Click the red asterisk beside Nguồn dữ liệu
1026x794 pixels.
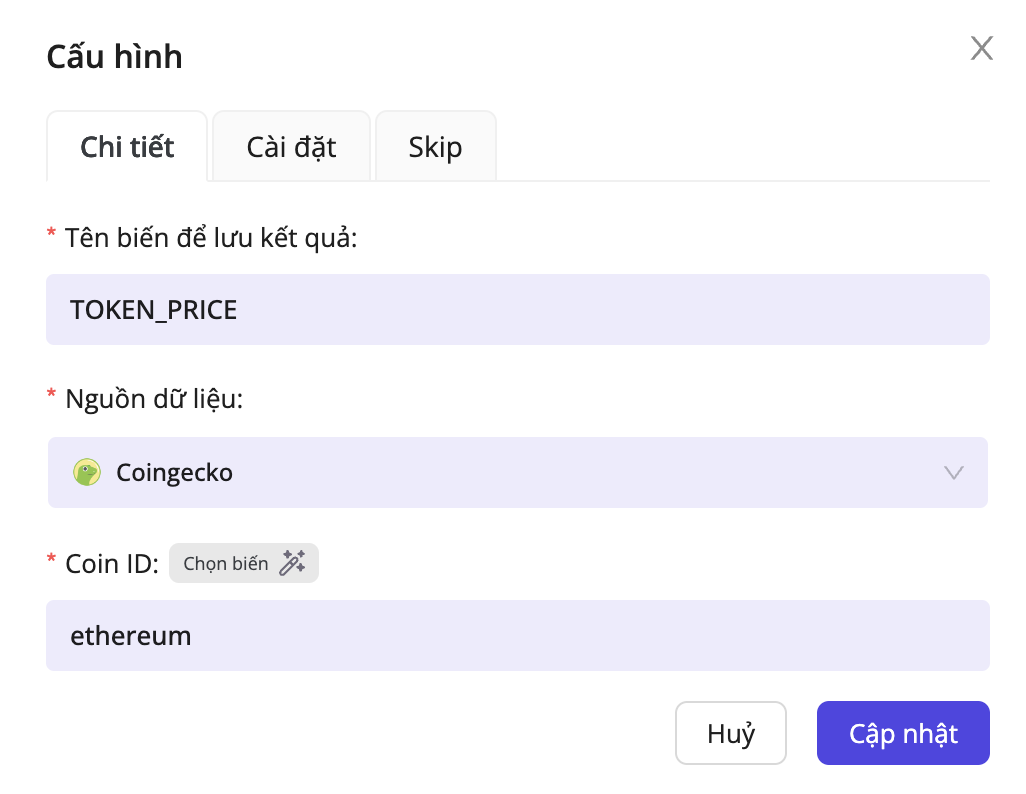[x=52, y=398]
